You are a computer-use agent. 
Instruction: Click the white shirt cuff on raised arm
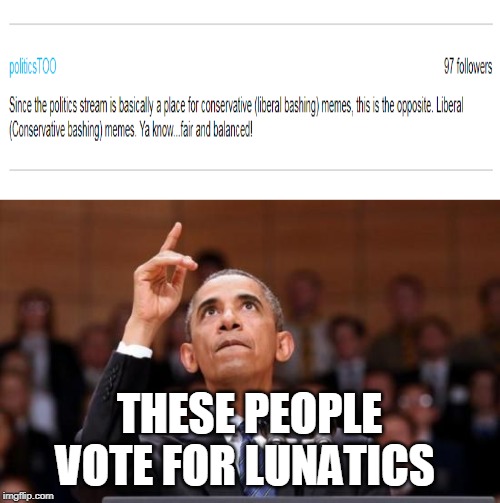(x=134, y=350)
